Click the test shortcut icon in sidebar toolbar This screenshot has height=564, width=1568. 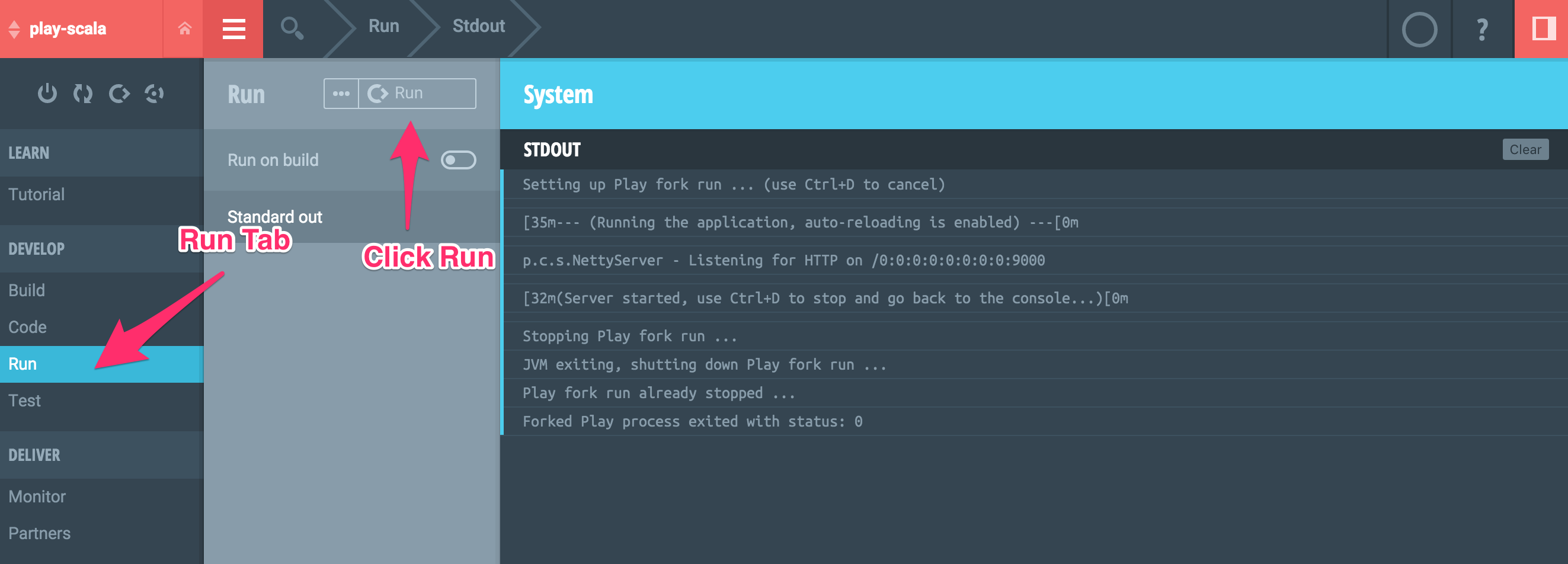coord(155,94)
